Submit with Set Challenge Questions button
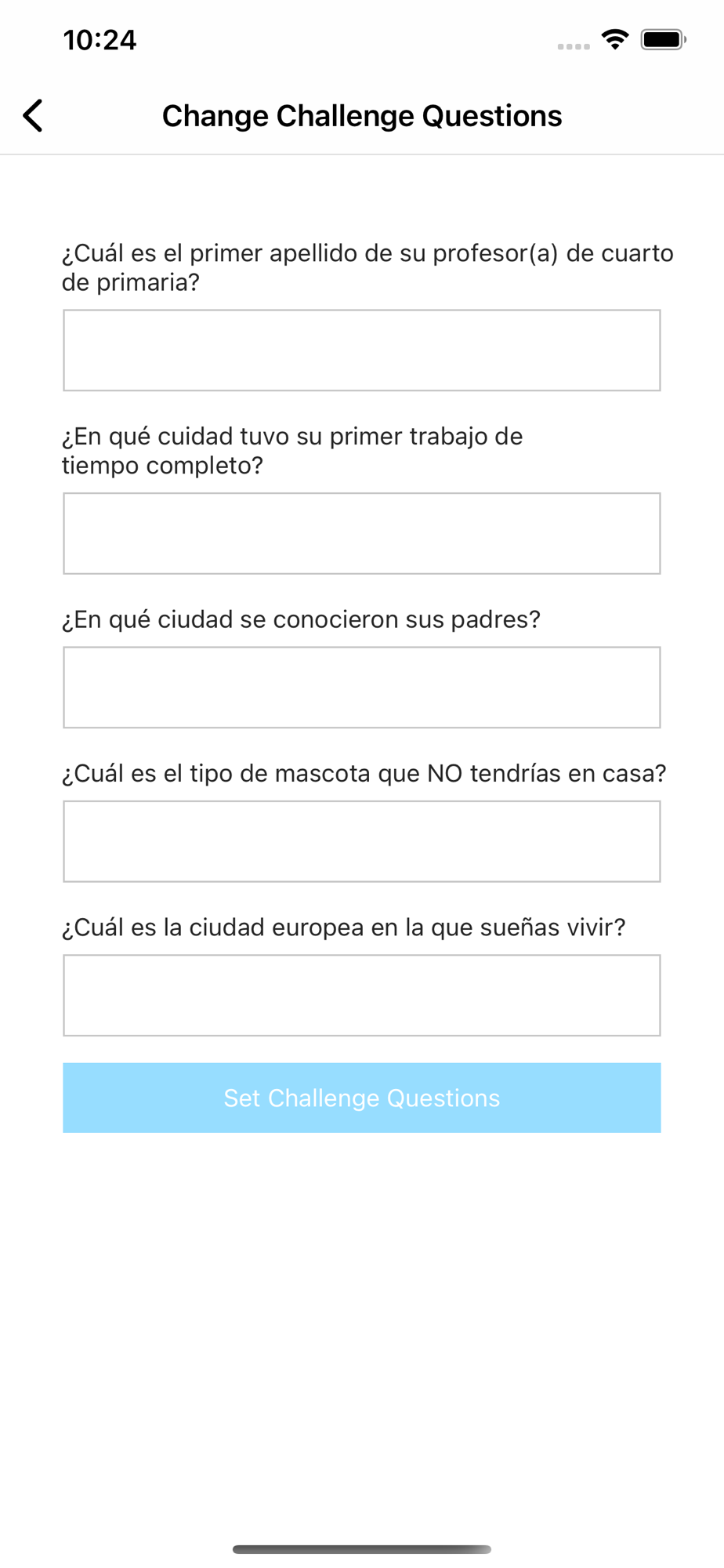Image resolution: width=724 pixels, height=1568 pixels. 362,1098
